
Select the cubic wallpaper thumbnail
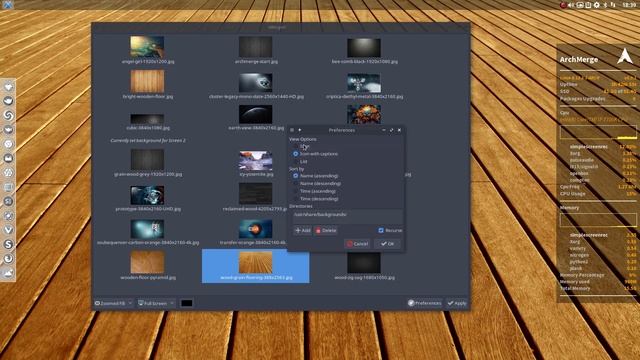pos(147,119)
